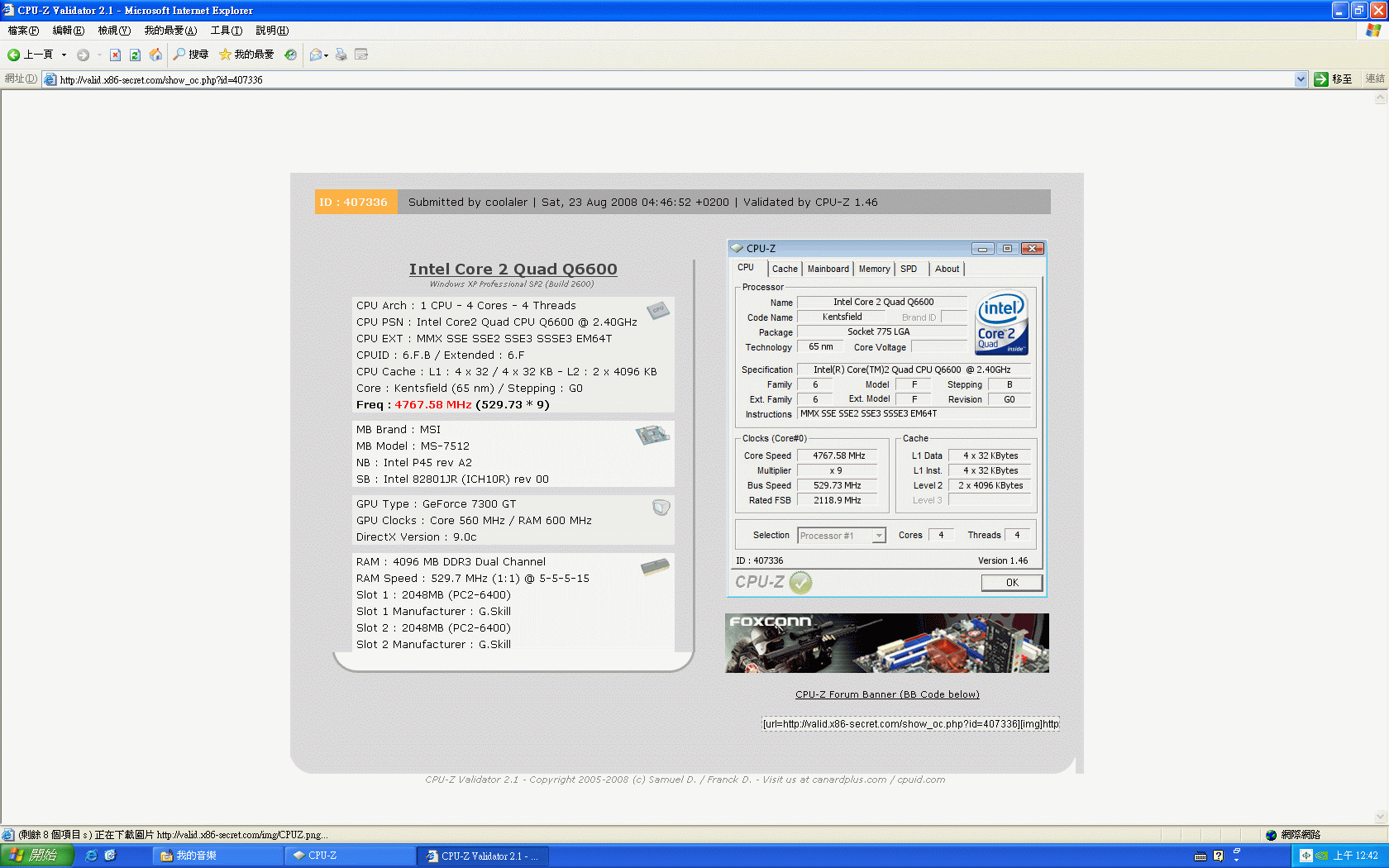Screen dimensions: 1389x868
Task: Launch Outlook Express quick launch icon
Action: tap(110, 856)
